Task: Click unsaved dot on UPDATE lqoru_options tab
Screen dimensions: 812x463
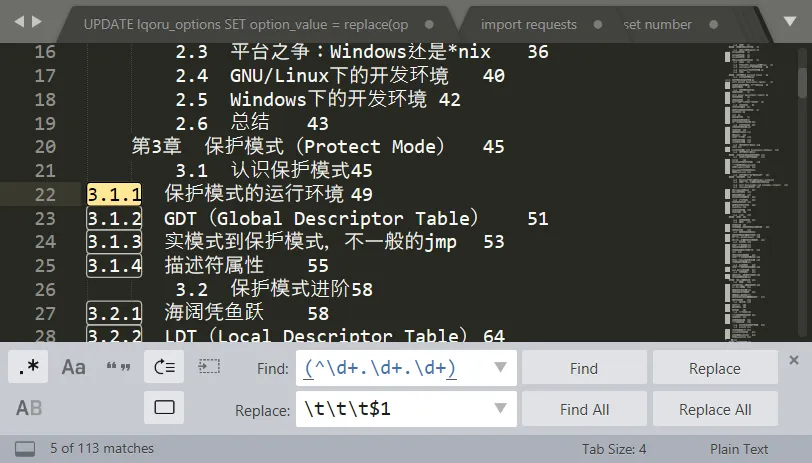Action: [429, 24]
